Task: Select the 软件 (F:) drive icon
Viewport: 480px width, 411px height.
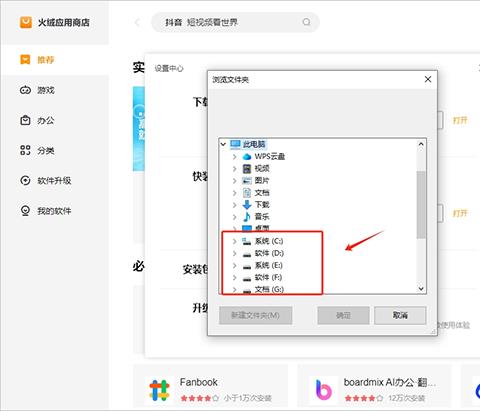Action: click(247, 278)
